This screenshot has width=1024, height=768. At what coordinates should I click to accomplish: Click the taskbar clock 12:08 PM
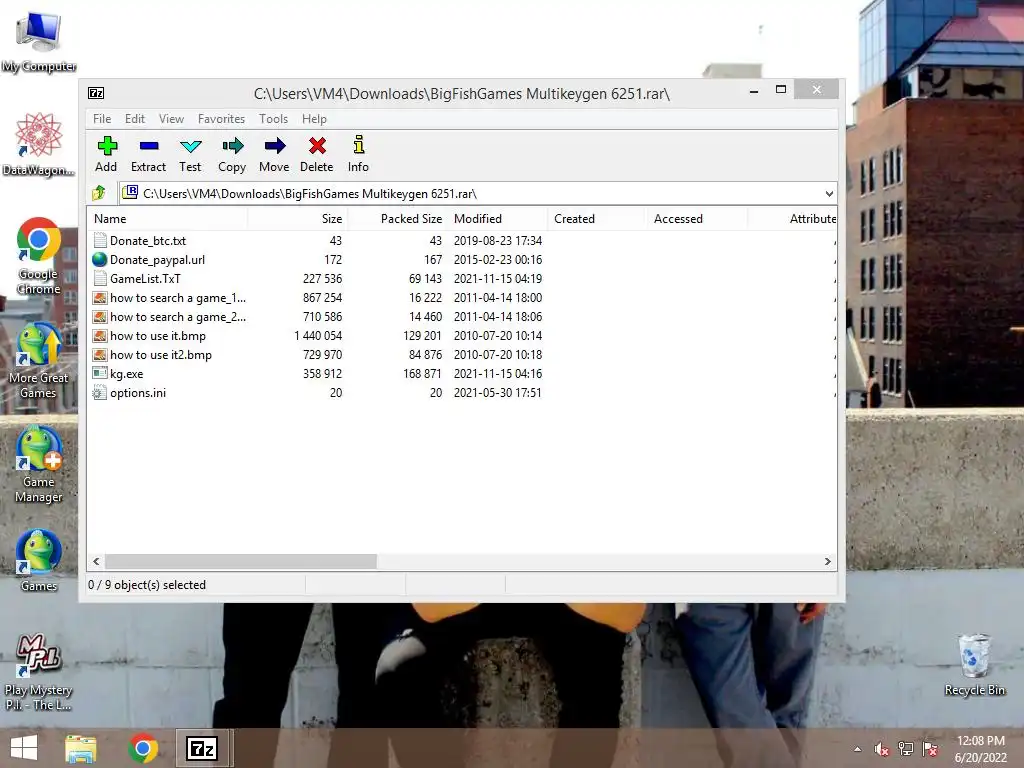click(980, 741)
